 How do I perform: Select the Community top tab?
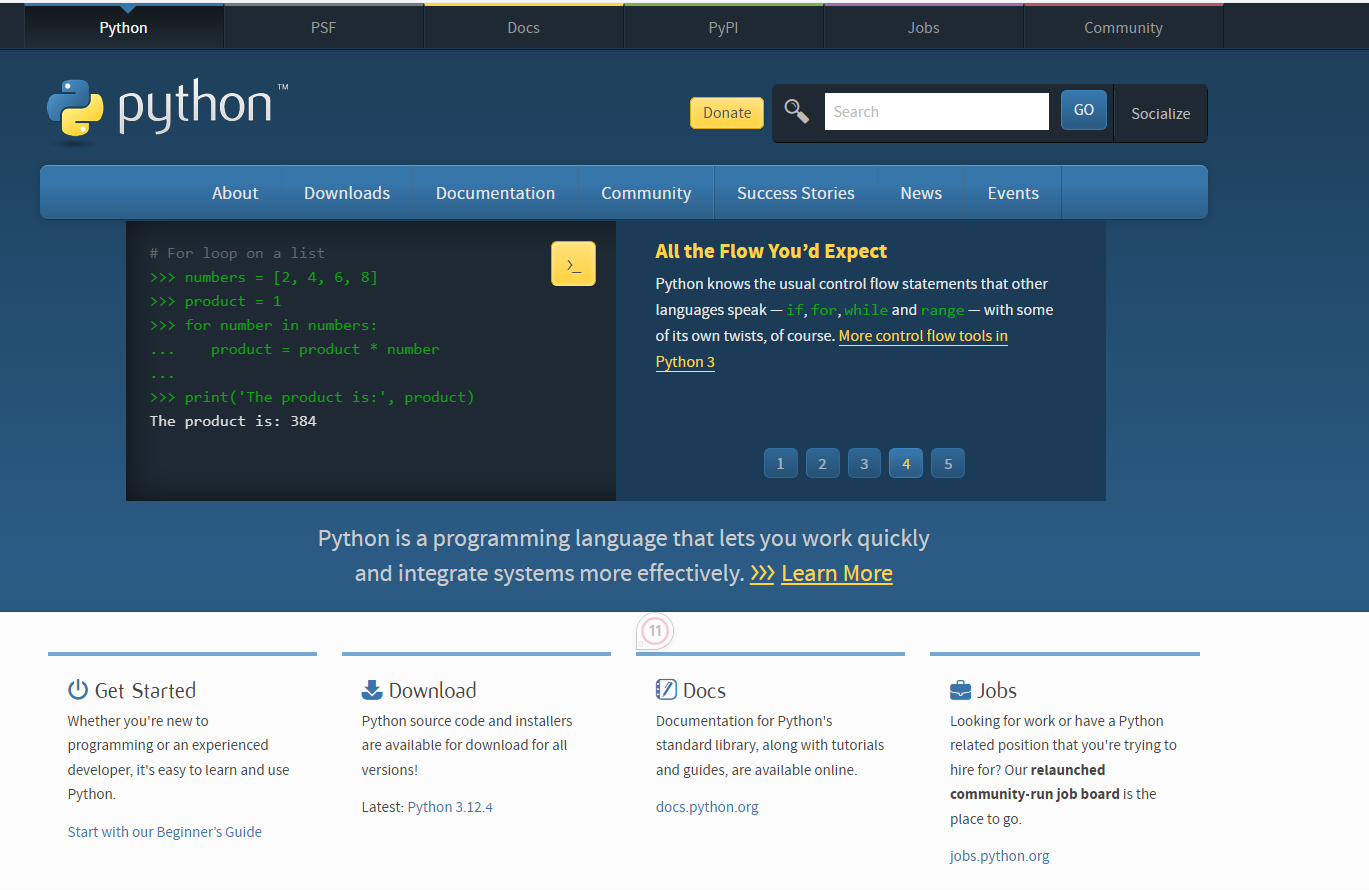coord(1124,27)
